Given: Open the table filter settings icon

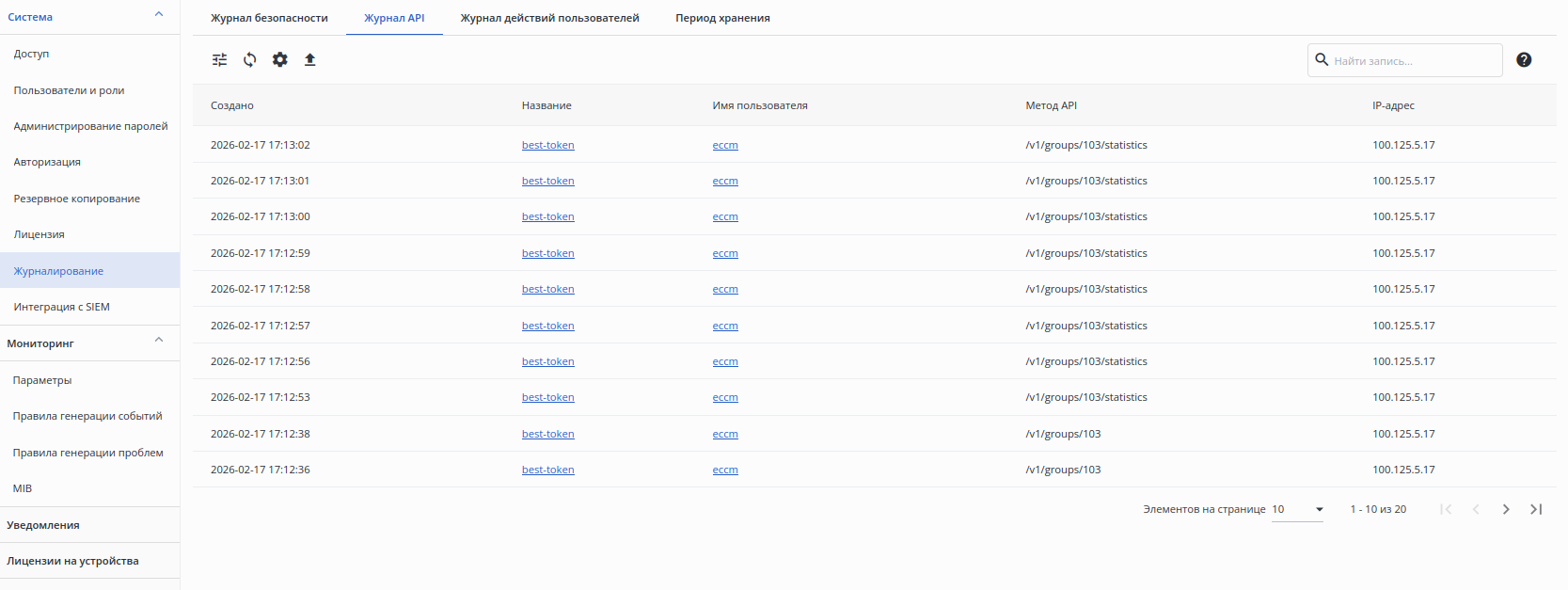Looking at the screenshot, I should tap(220, 59).
